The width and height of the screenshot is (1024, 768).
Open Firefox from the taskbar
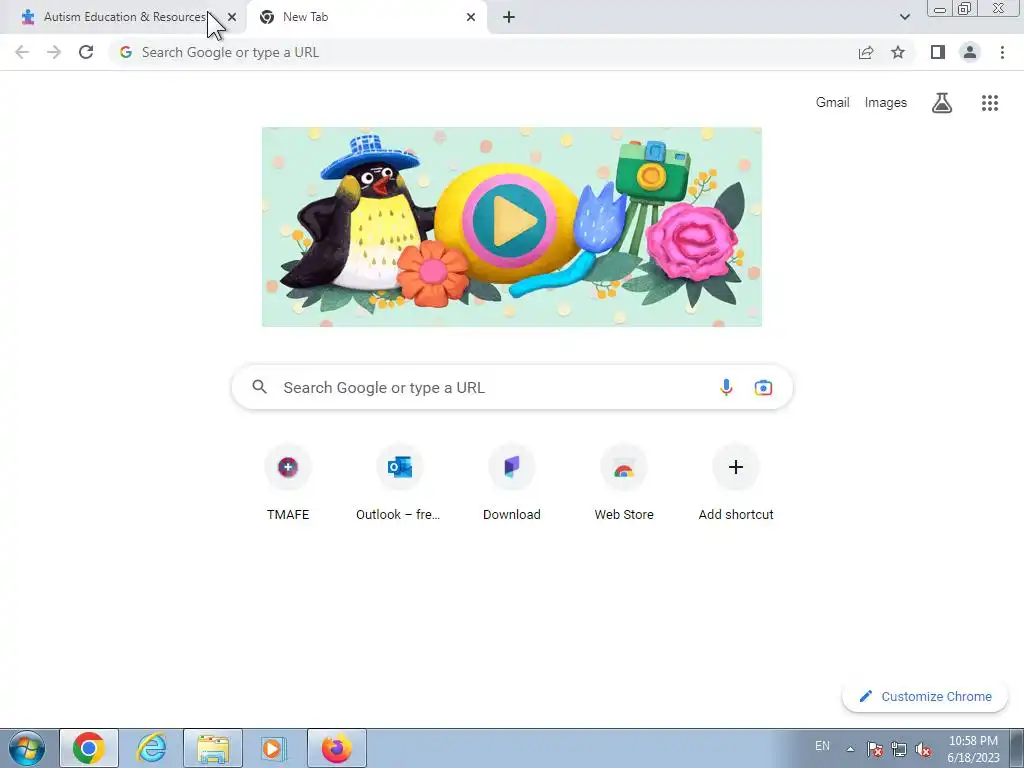pos(336,748)
